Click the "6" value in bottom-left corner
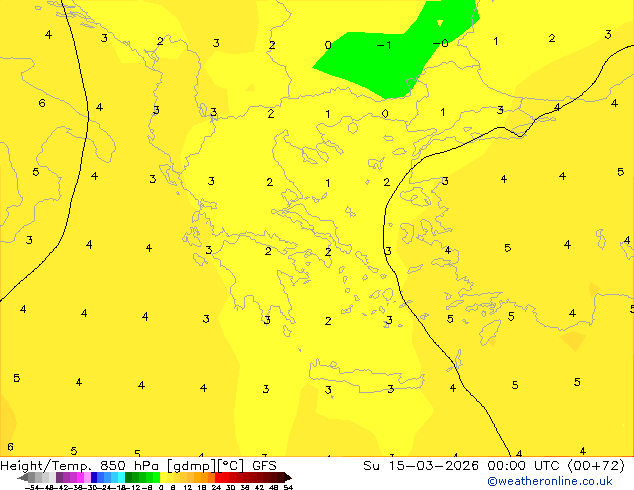The image size is (634, 490). pyautogui.click(x=11, y=447)
